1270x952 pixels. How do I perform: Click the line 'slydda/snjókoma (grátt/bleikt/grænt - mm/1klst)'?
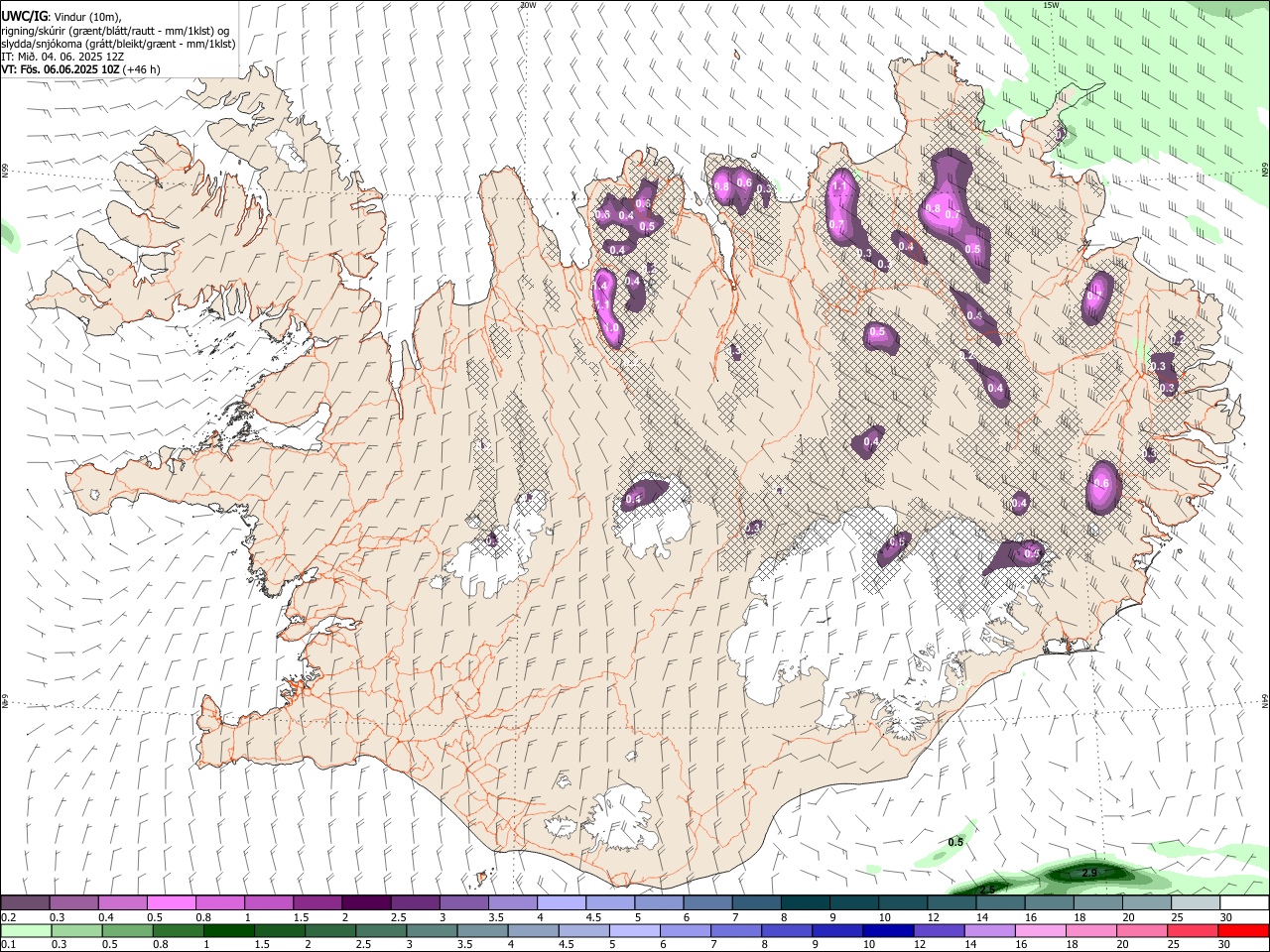pyautogui.click(x=118, y=44)
